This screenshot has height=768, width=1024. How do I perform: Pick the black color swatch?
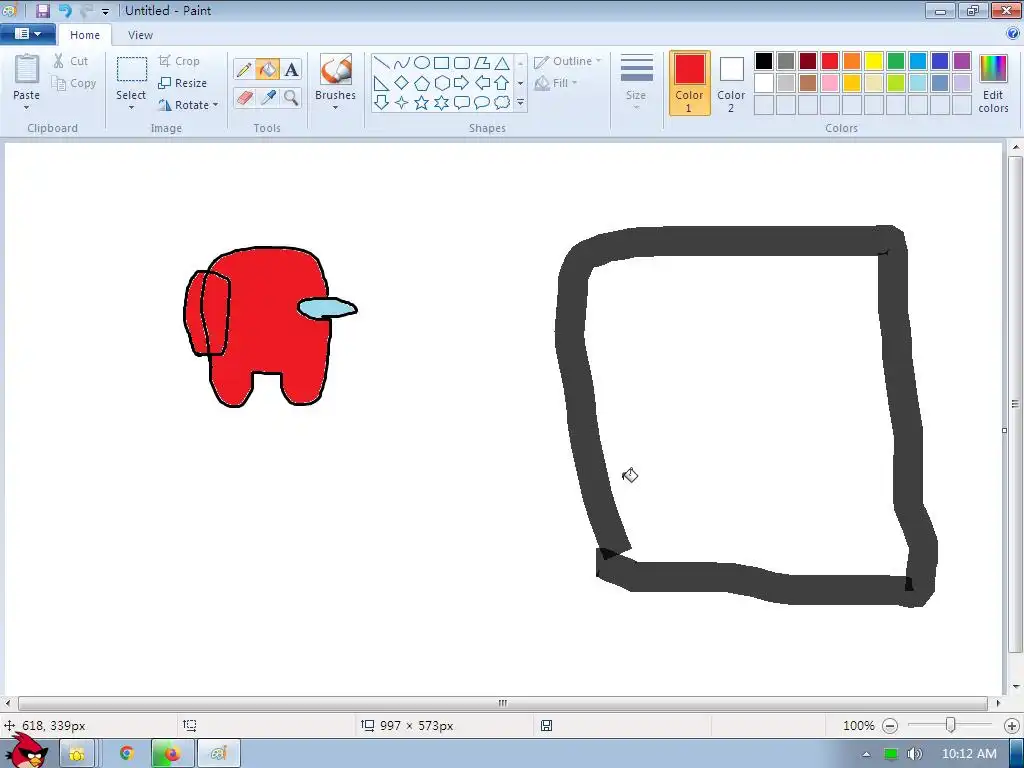tap(764, 61)
